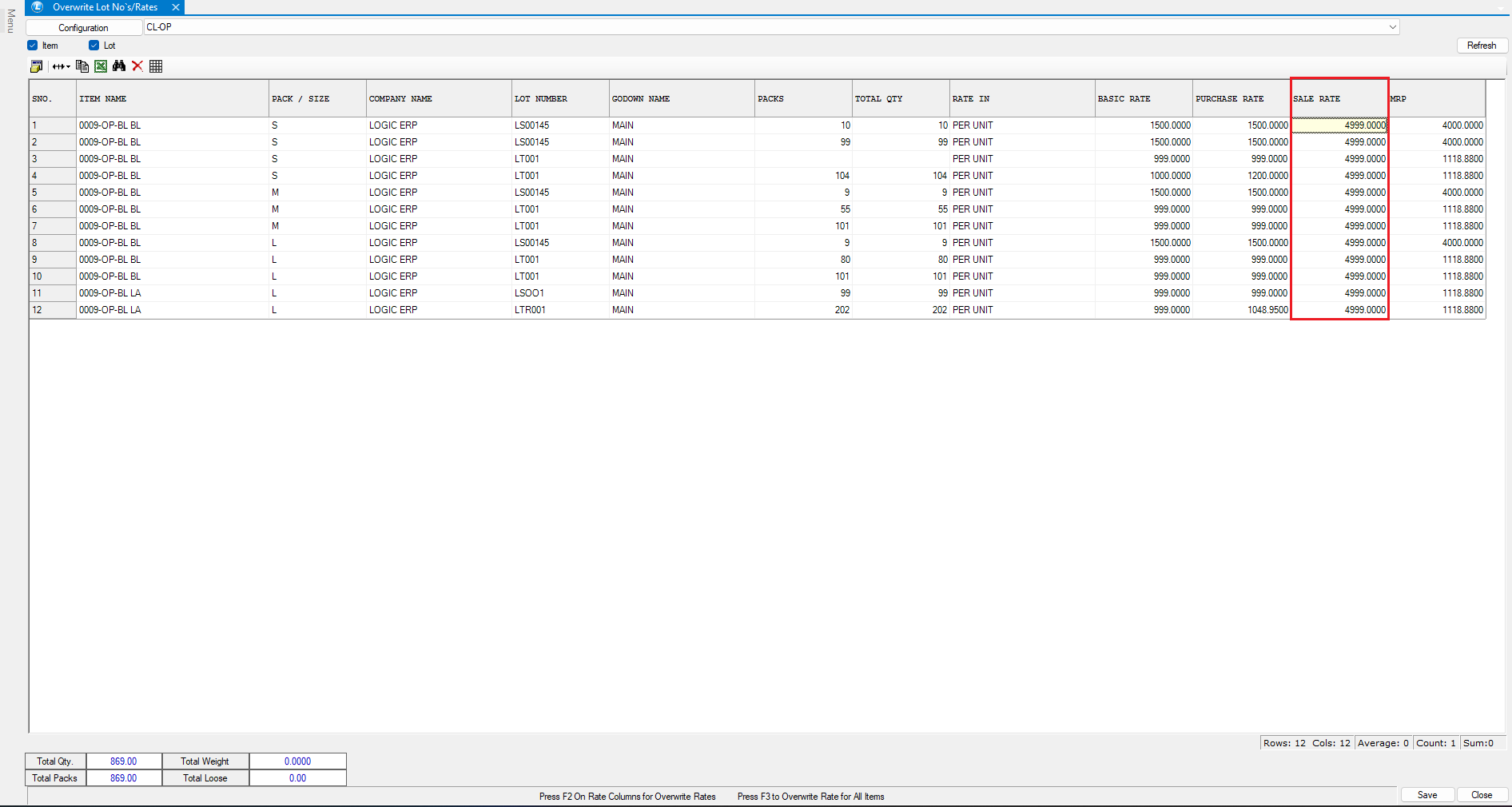The width and height of the screenshot is (1512, 807).
Task: Uncheck the Lot checkbox
Action: (x=94, y=46)
